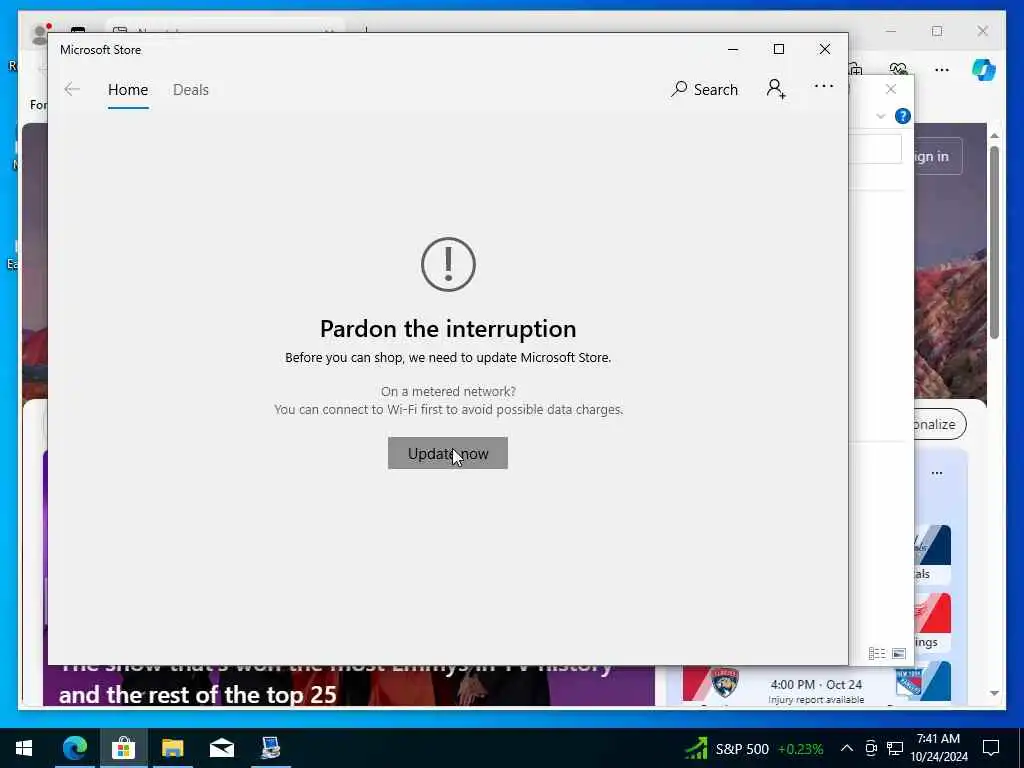Open the Store's three-dot See more menu
The height and width of the screenshot is (768, 1024).
[824, 86]
